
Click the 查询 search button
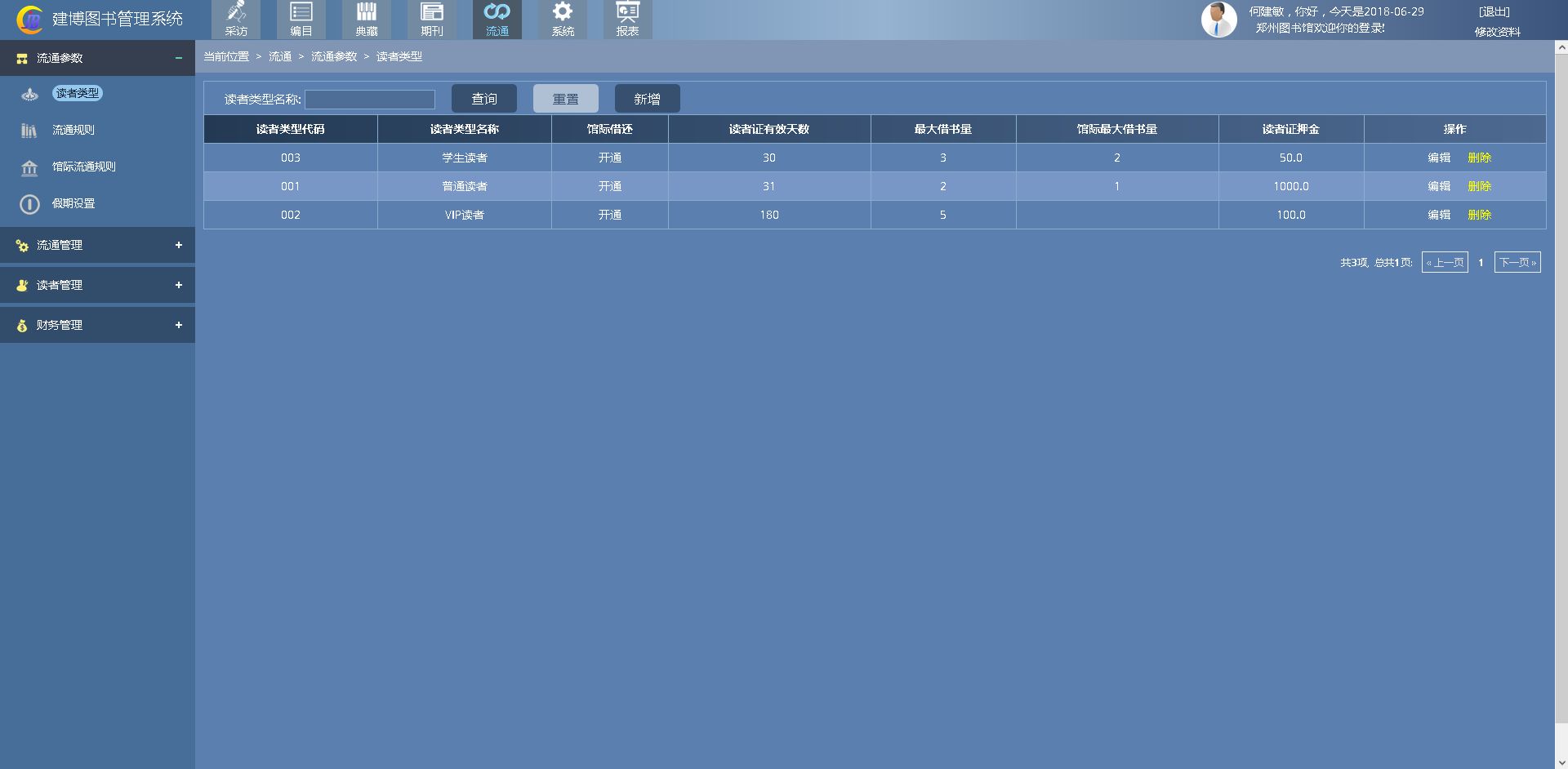pyautogui.click(x=483, y=99)
